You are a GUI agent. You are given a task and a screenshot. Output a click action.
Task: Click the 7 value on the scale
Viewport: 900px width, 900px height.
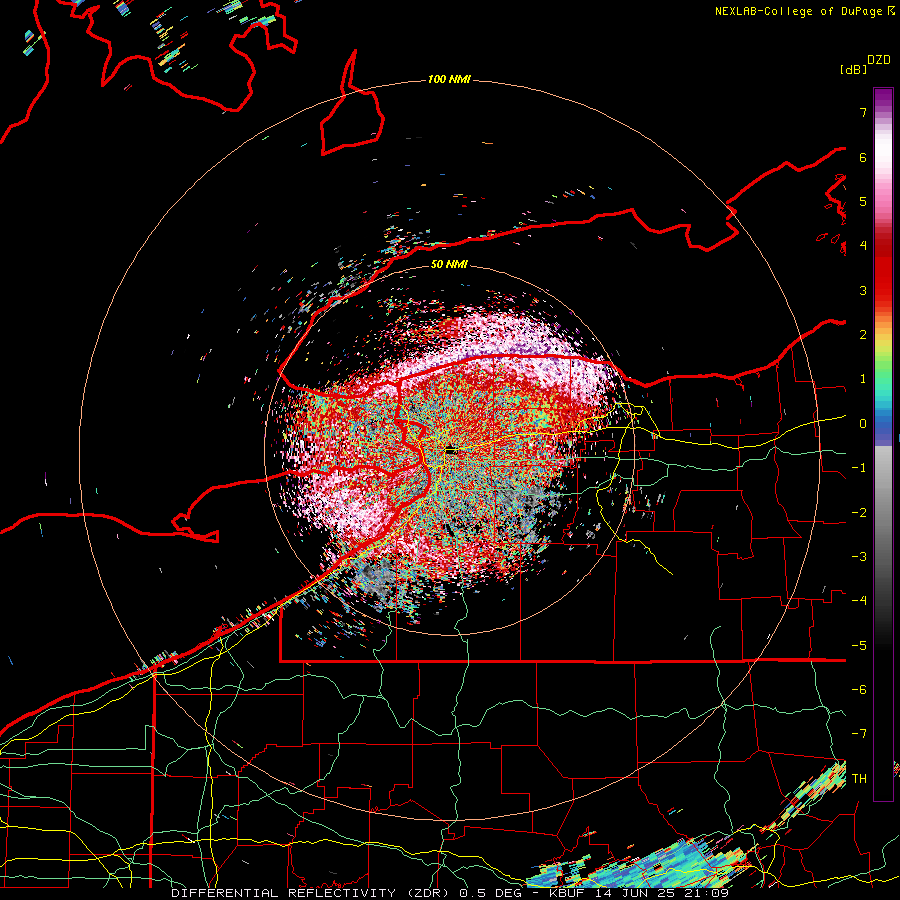(x=863, y=112)
